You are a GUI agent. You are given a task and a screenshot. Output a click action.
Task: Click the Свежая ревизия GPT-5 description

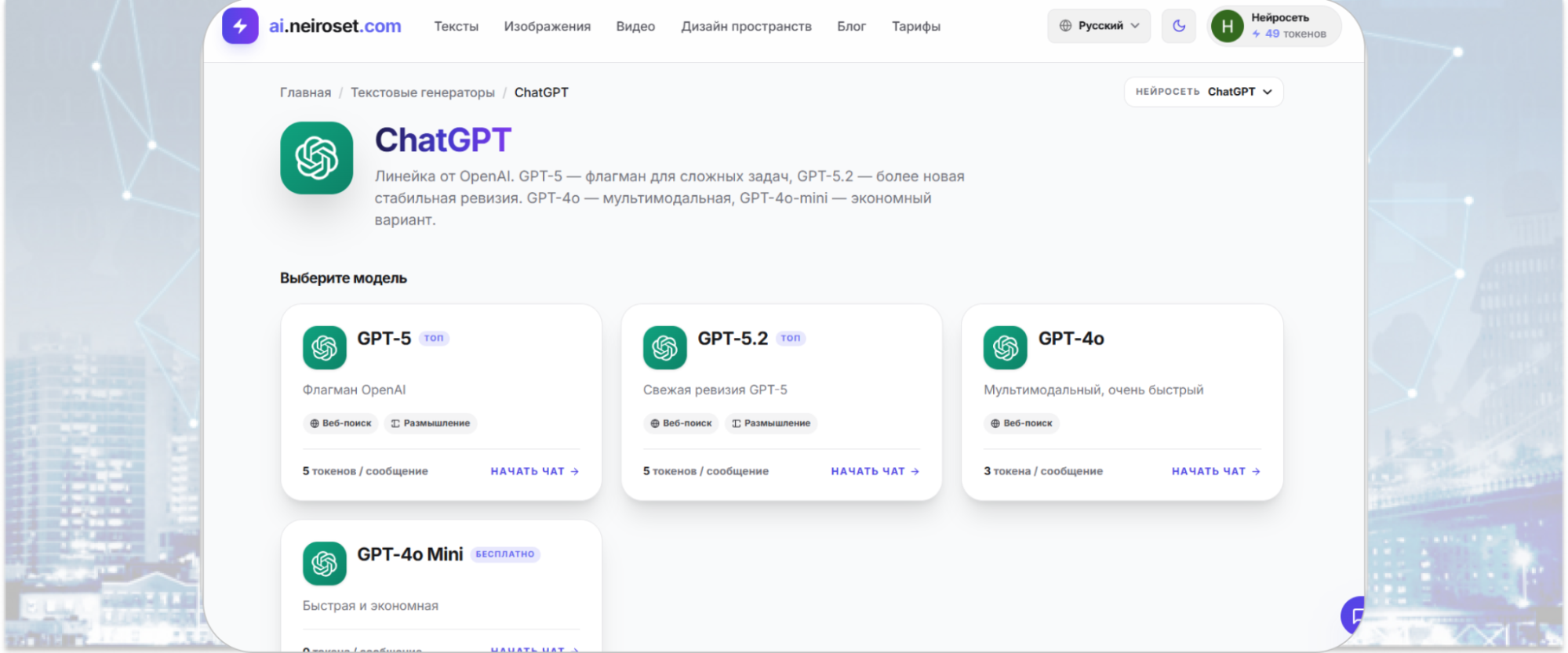715,390
